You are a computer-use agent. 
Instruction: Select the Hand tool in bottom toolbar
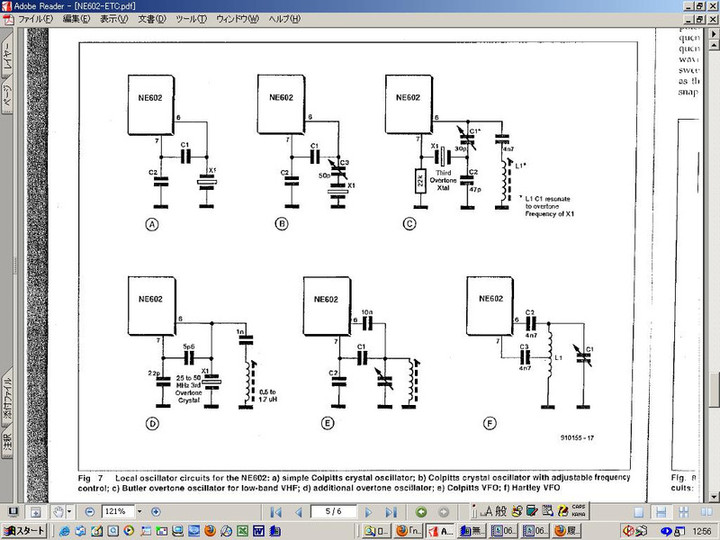pyautogui.click(x=59, y=512)
